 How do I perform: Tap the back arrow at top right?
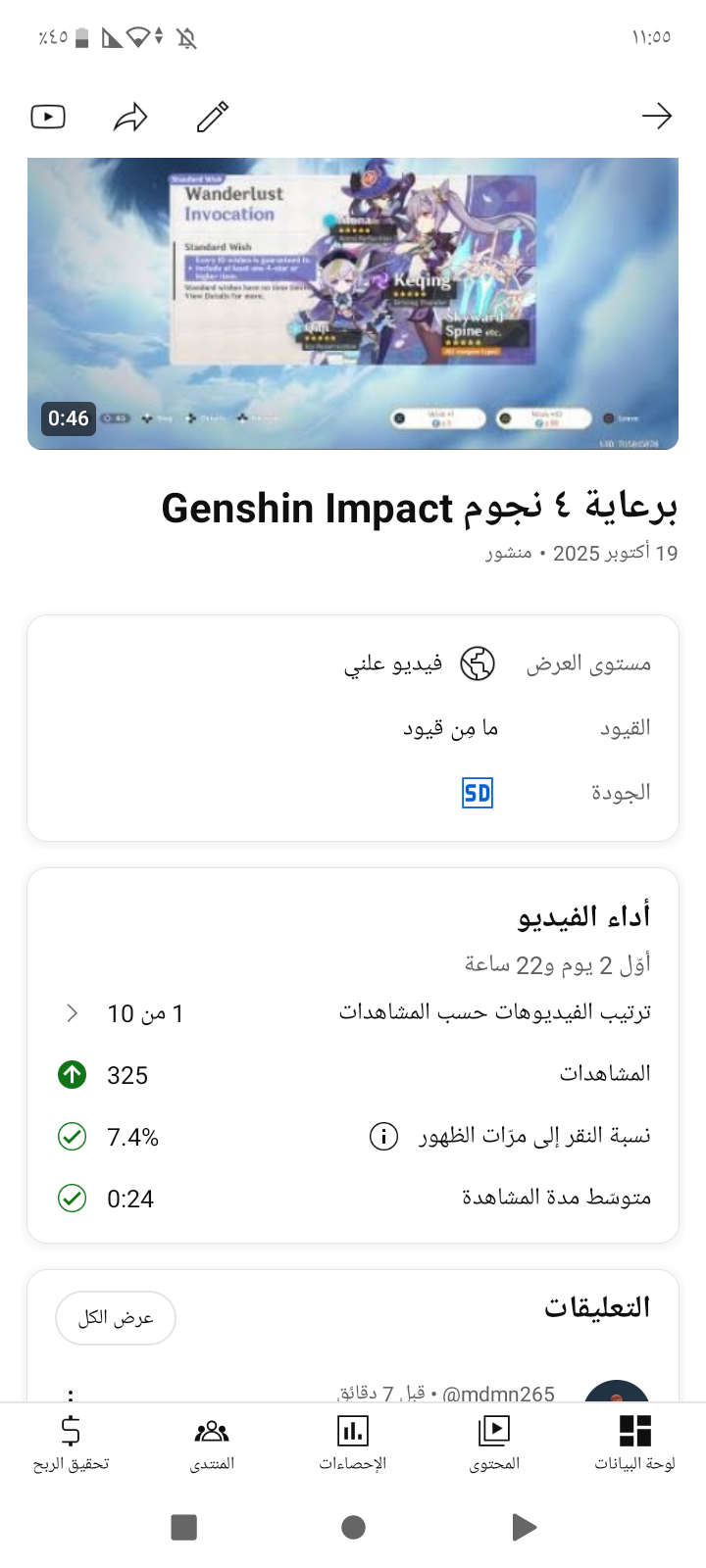pyautogui.click(x=656, y=117)
